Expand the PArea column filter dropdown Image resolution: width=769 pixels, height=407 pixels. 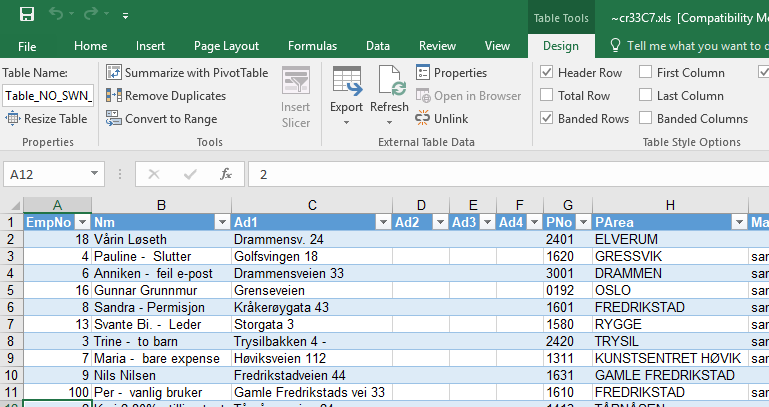738,222
